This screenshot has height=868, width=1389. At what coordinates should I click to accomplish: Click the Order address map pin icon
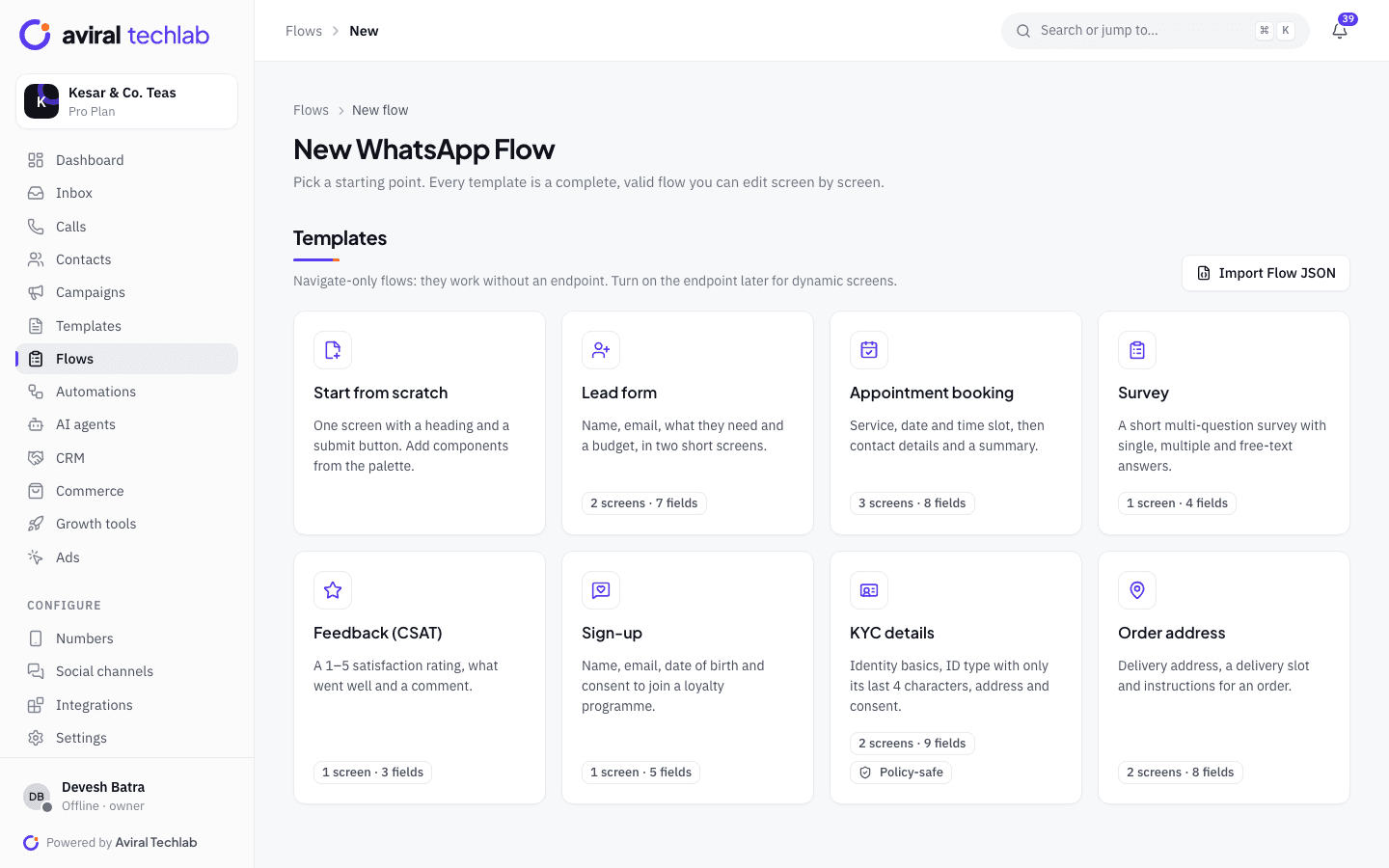click(1137, 590)
